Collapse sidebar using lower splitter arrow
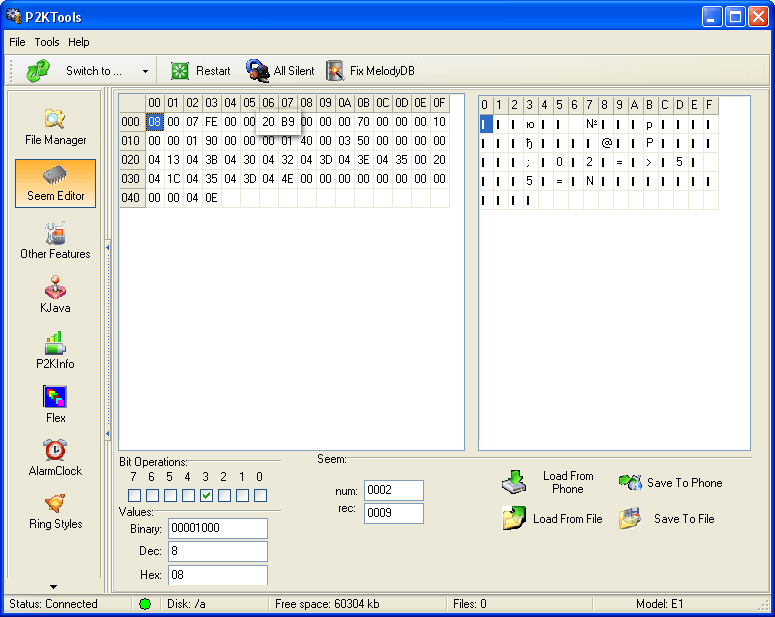This screenshot has height=617, width=775. point(107,434)
